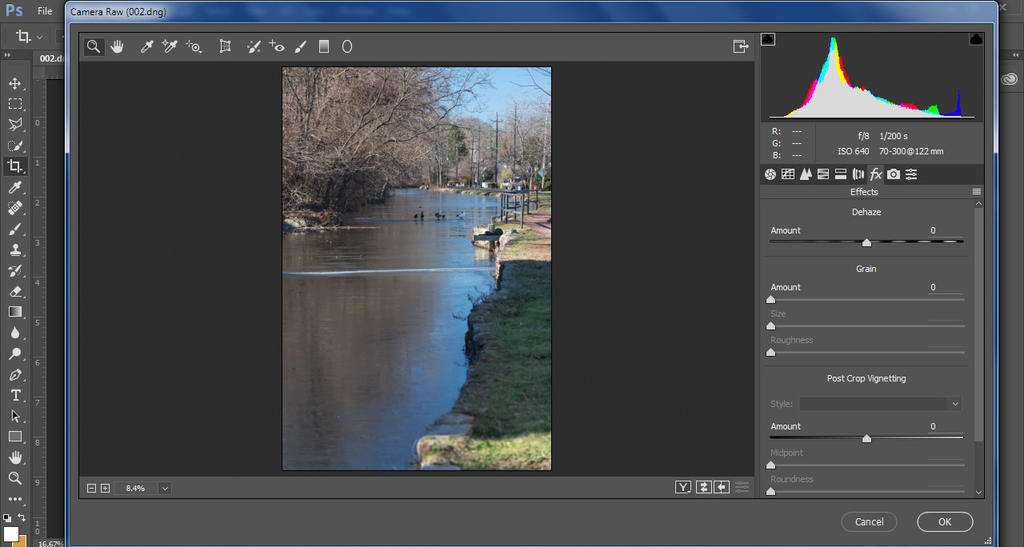Open the Post Crop Vignetting Style dropdown
Image resolution: width=1024 pixels, height=547 pixels.
pos(880,404)
